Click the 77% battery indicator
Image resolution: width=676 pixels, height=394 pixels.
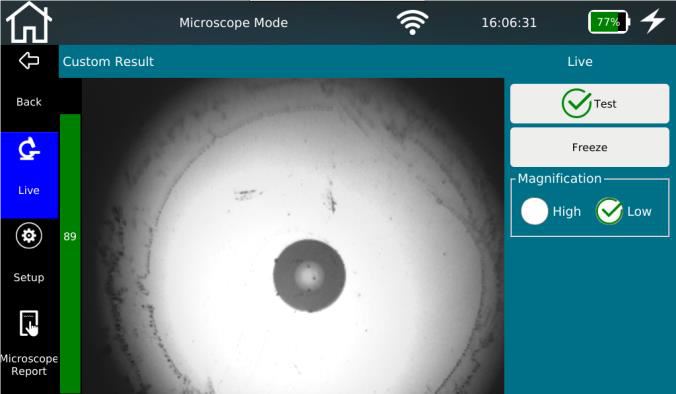(x=609, y=22)
